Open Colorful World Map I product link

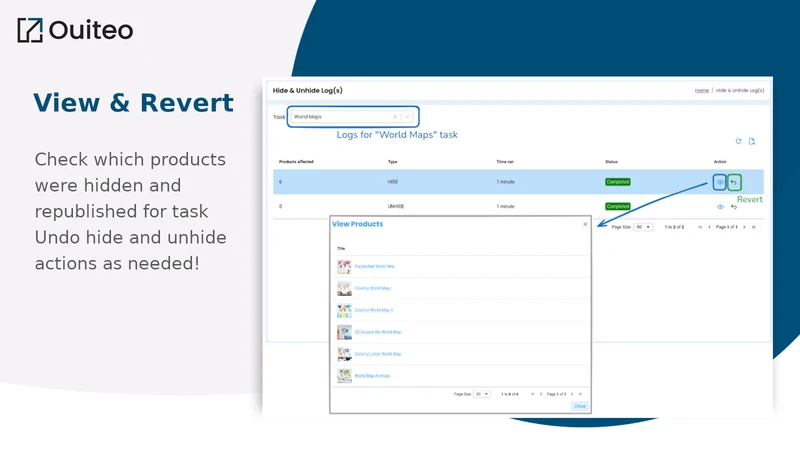coord(373,288)
